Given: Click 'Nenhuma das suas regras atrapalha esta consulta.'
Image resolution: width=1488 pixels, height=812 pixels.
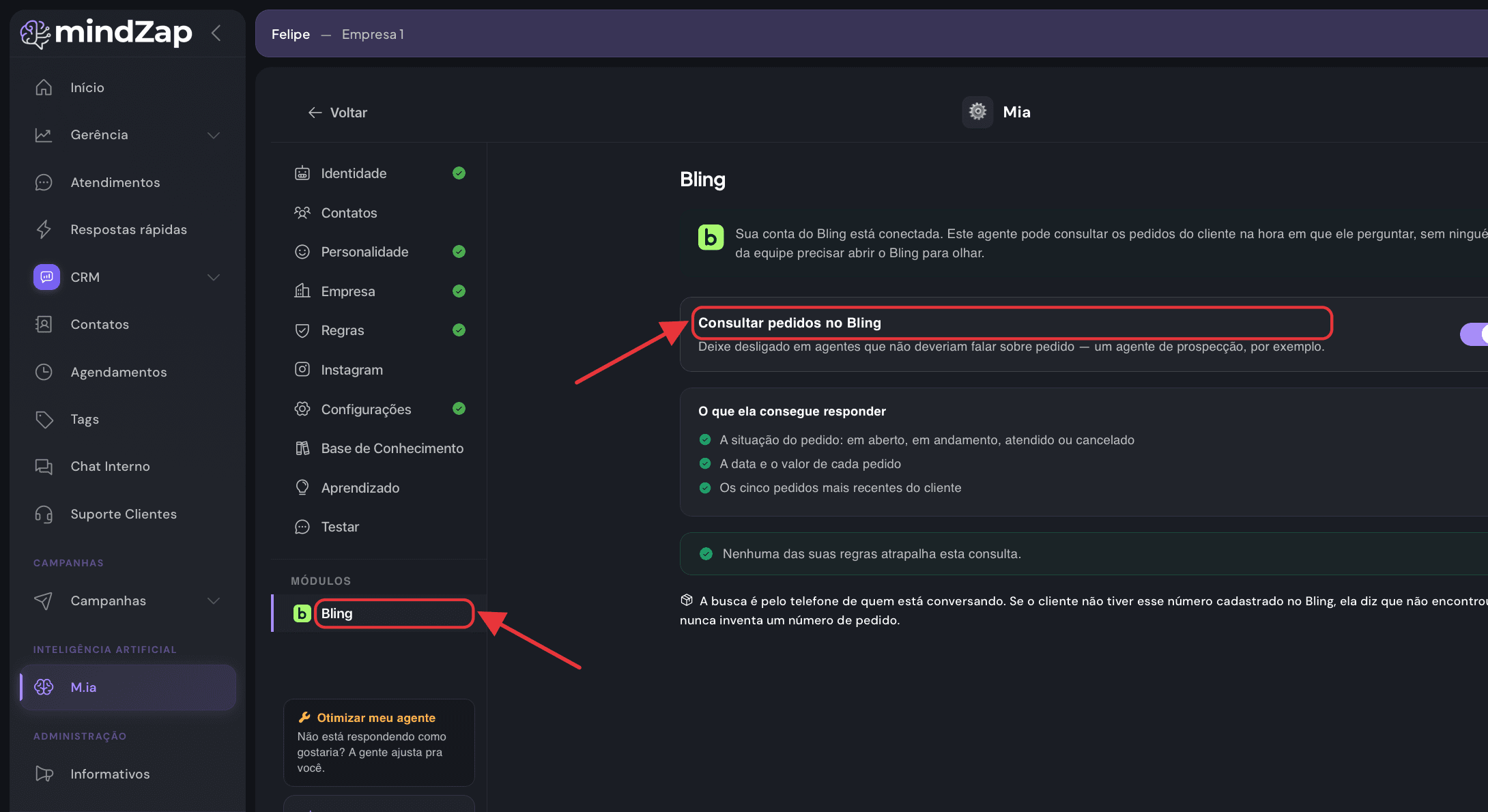Looking at the screenshot, I should 872,554.
